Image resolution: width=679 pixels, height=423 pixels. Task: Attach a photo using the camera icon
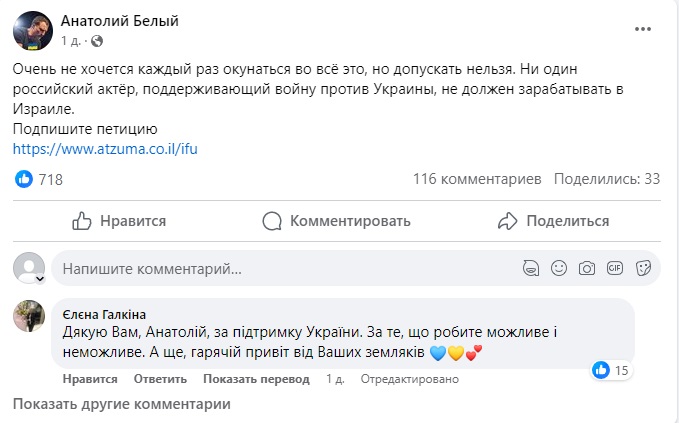(x=587, y=268)
